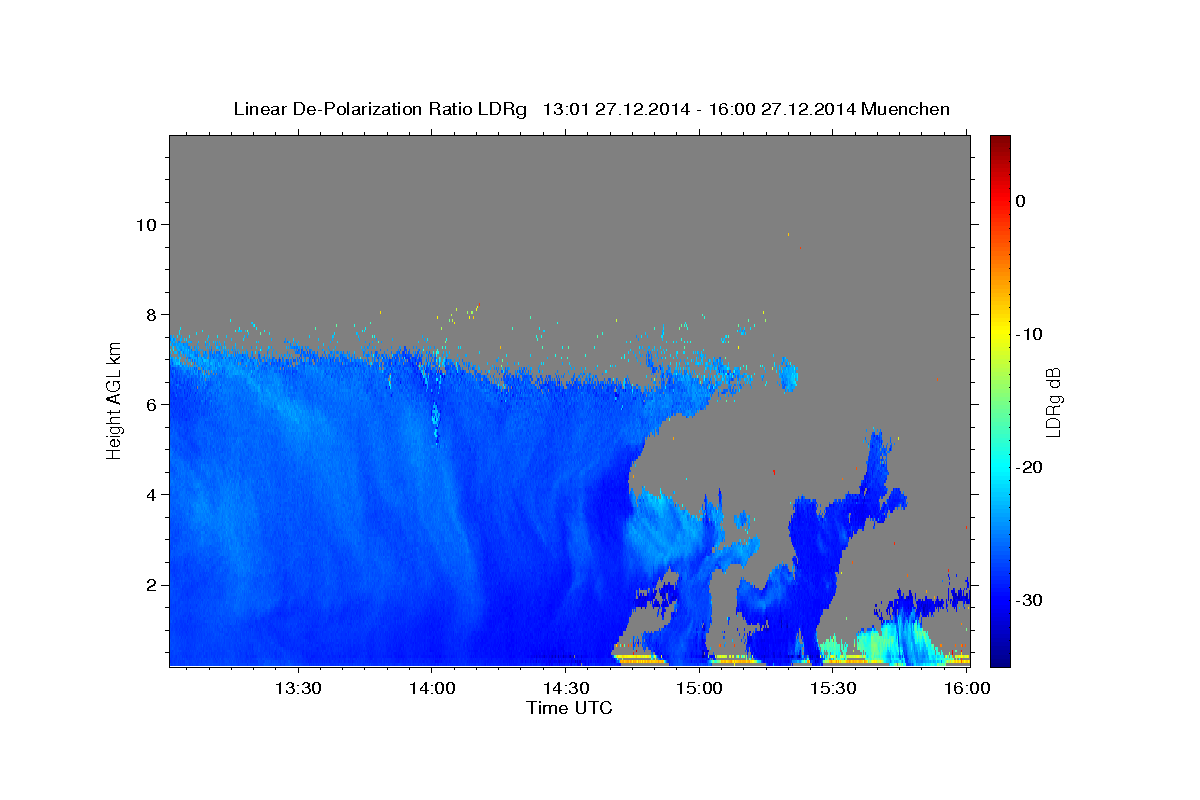Click the colorbar label '-10'

tap(1029, 334)
